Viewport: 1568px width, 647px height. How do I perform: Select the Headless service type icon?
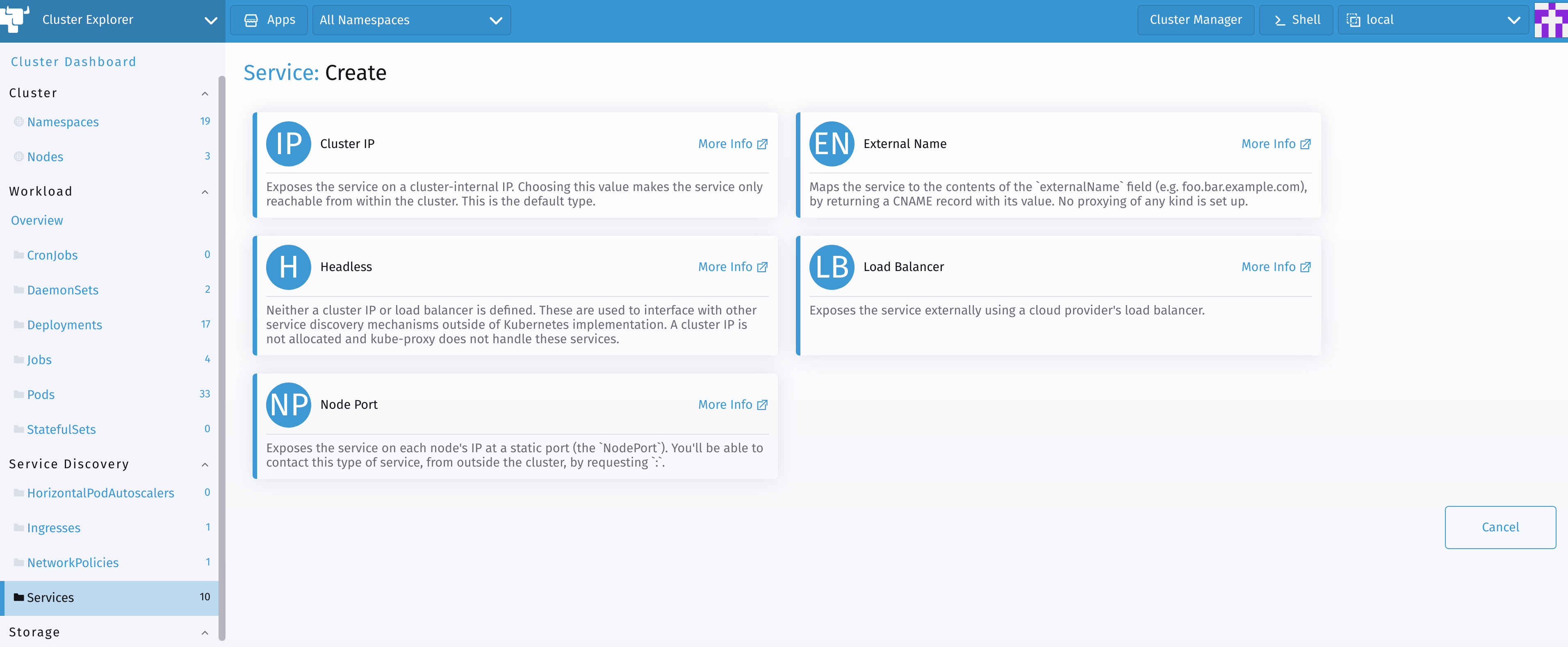[x=289, y=267]
